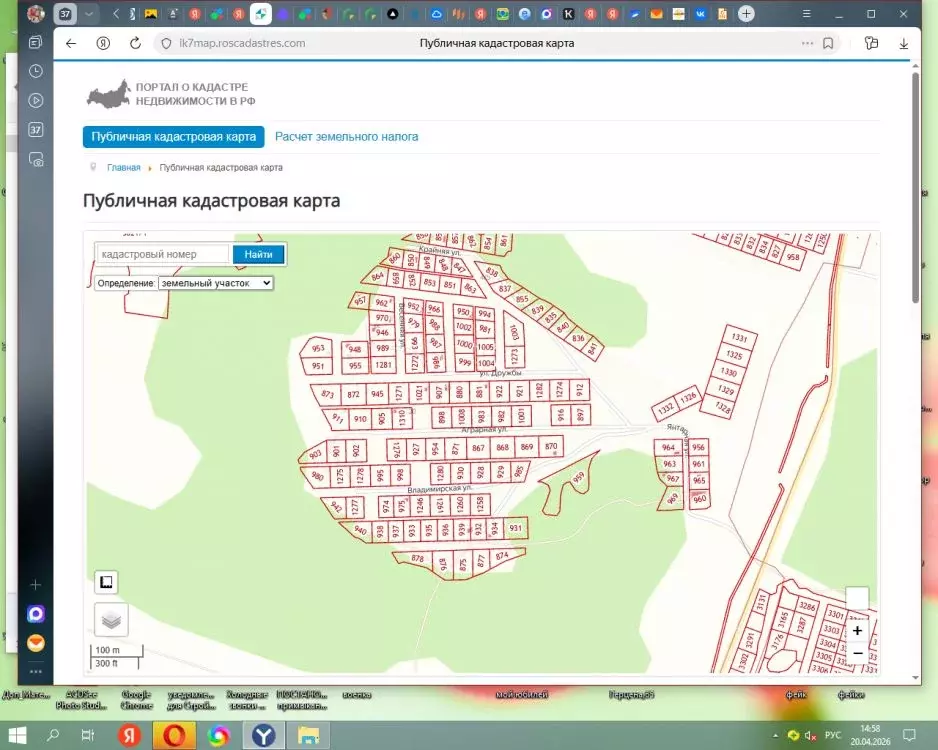Click the Найти search button

258,254
